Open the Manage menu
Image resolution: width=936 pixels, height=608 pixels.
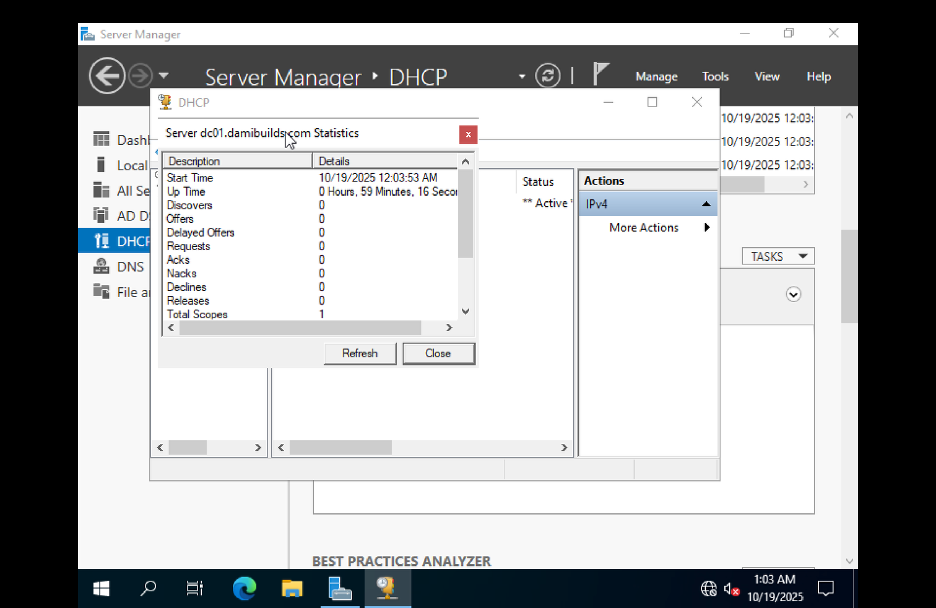coord(656,76)
